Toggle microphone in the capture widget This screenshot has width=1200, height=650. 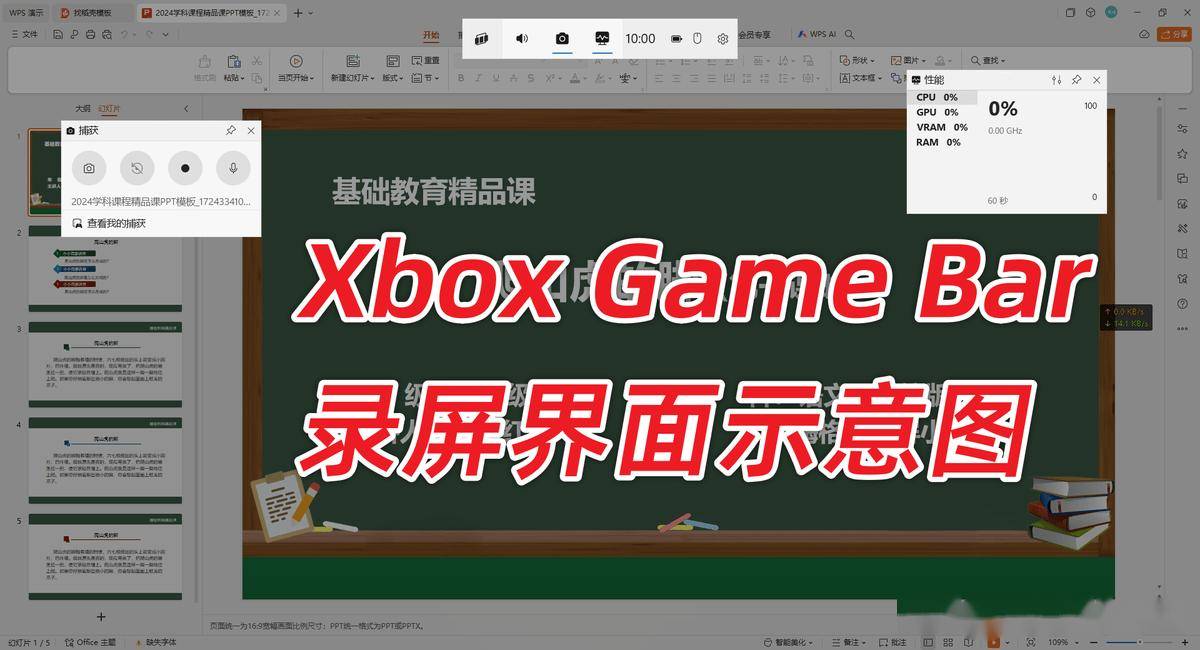coord(233,168)
